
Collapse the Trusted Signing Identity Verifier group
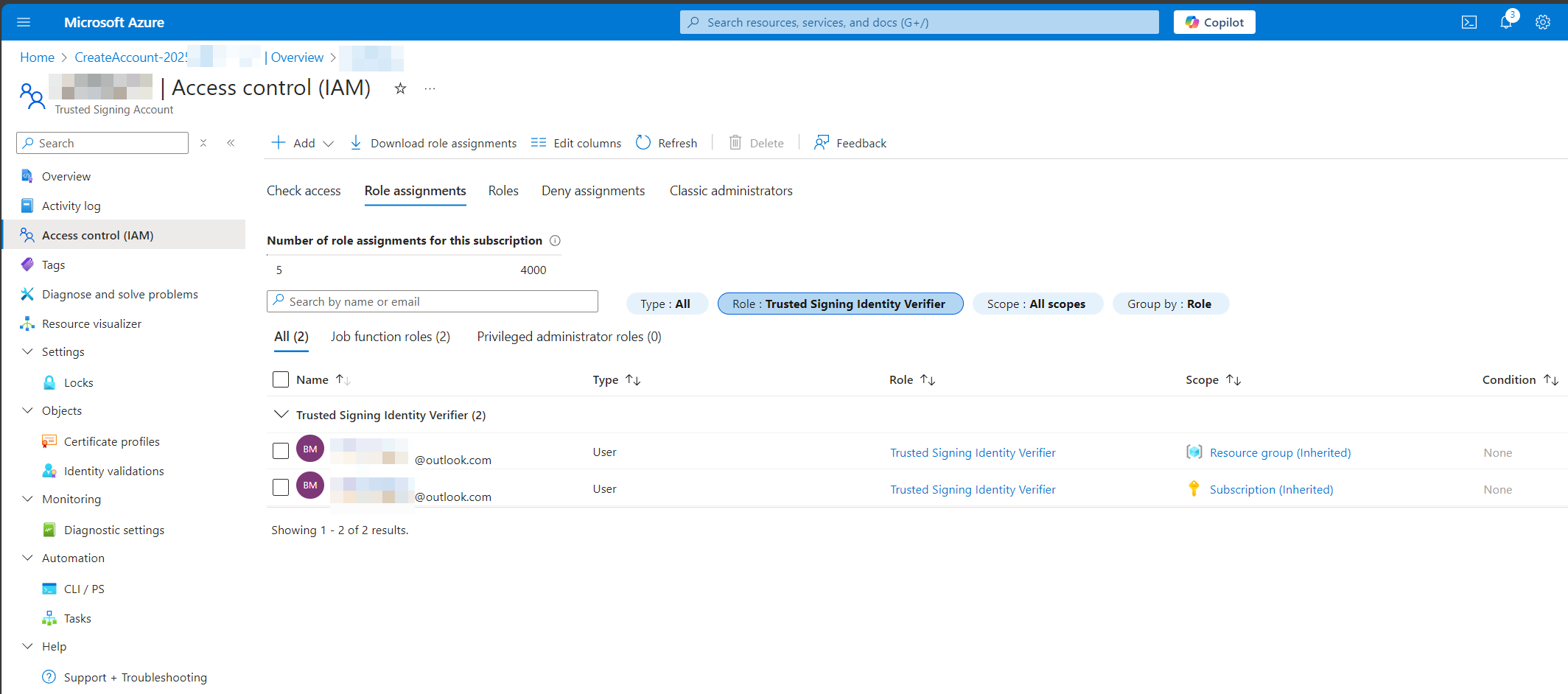[281, 414]
